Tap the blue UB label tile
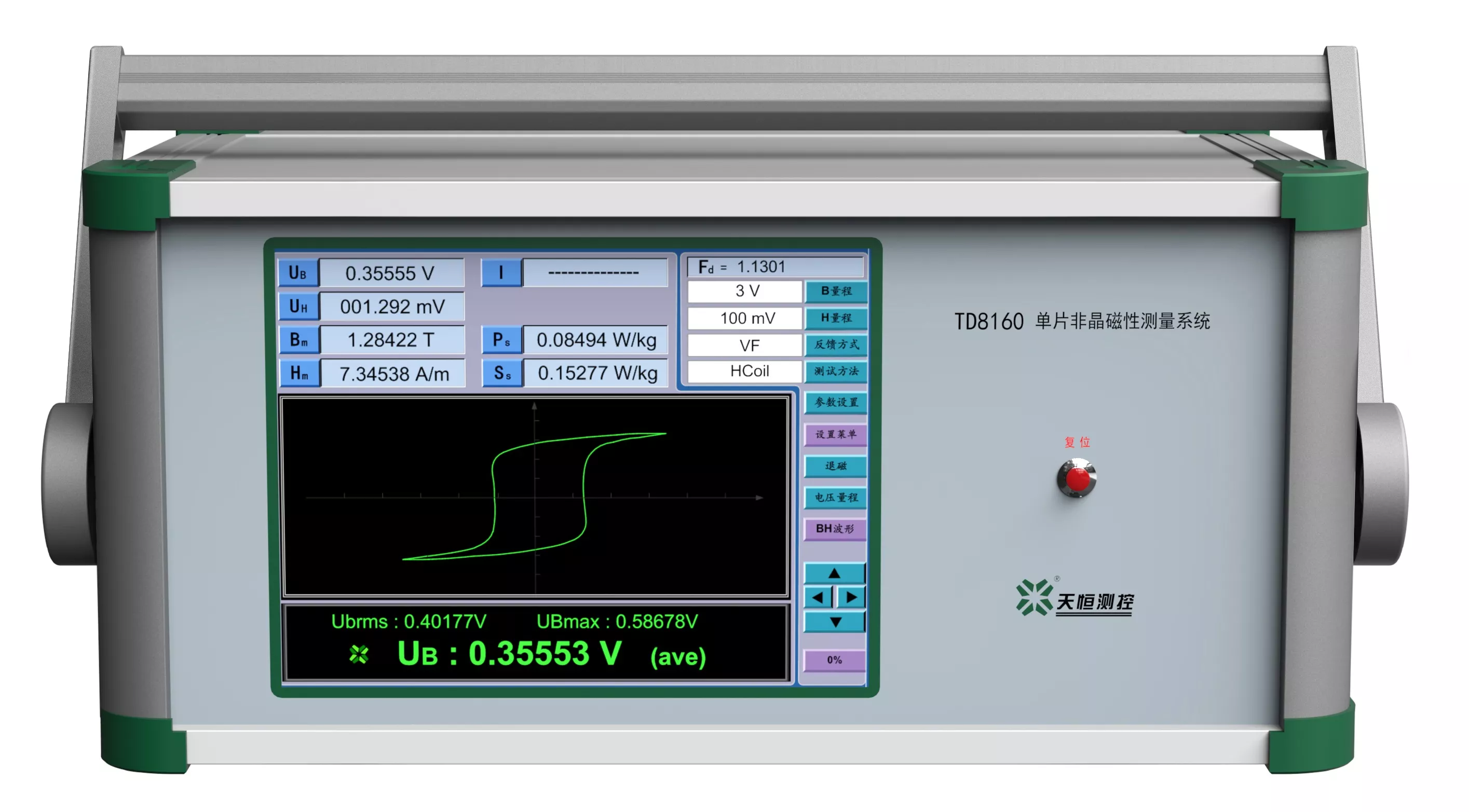The image size is (1469, 812). click(x=298, y=272)
